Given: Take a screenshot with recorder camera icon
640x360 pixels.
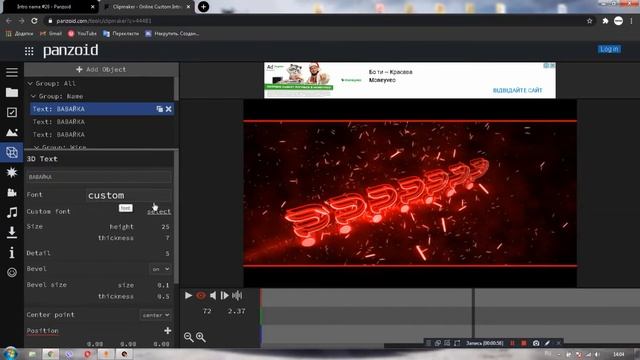Looking at the screenshot, I should (x=536, y=343).
